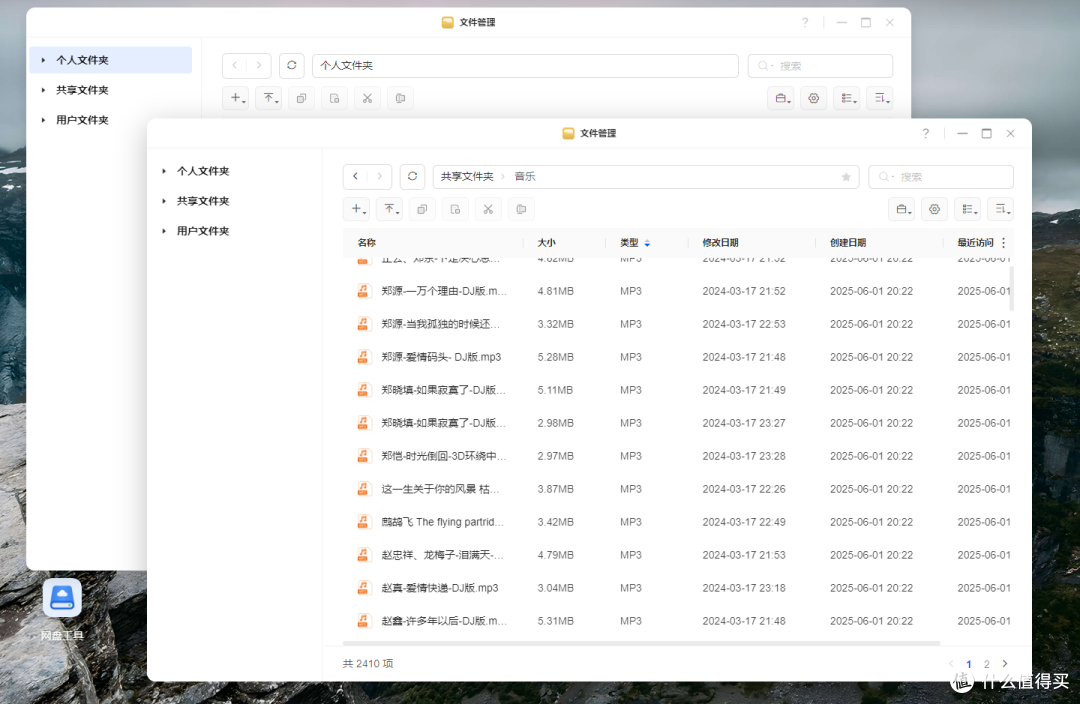Viewport: 1080px width, 704px height.
Task: Click the back window address bar 个人文件夹
Action: (526, 65)
